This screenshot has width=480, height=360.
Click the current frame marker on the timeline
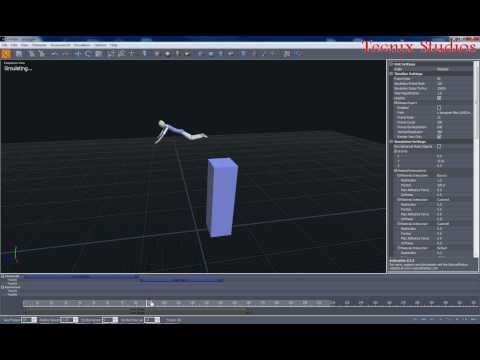coord(148,303)
